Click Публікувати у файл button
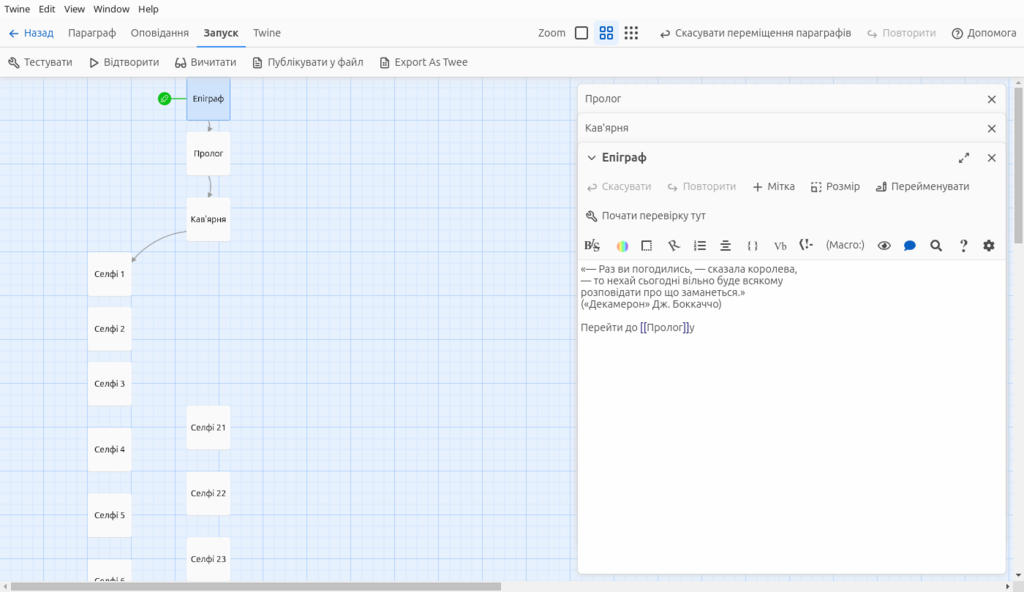The height and width of the screenshot is (592, 1024). tap(308, 62)
